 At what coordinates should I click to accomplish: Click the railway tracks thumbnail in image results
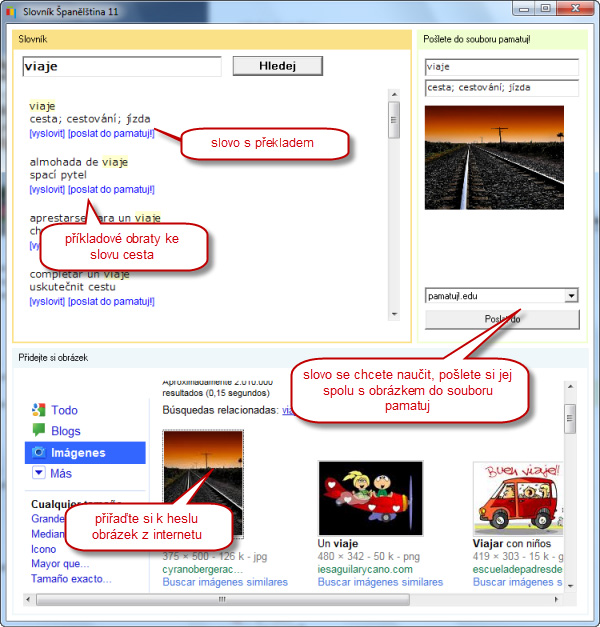coord(203,484)
